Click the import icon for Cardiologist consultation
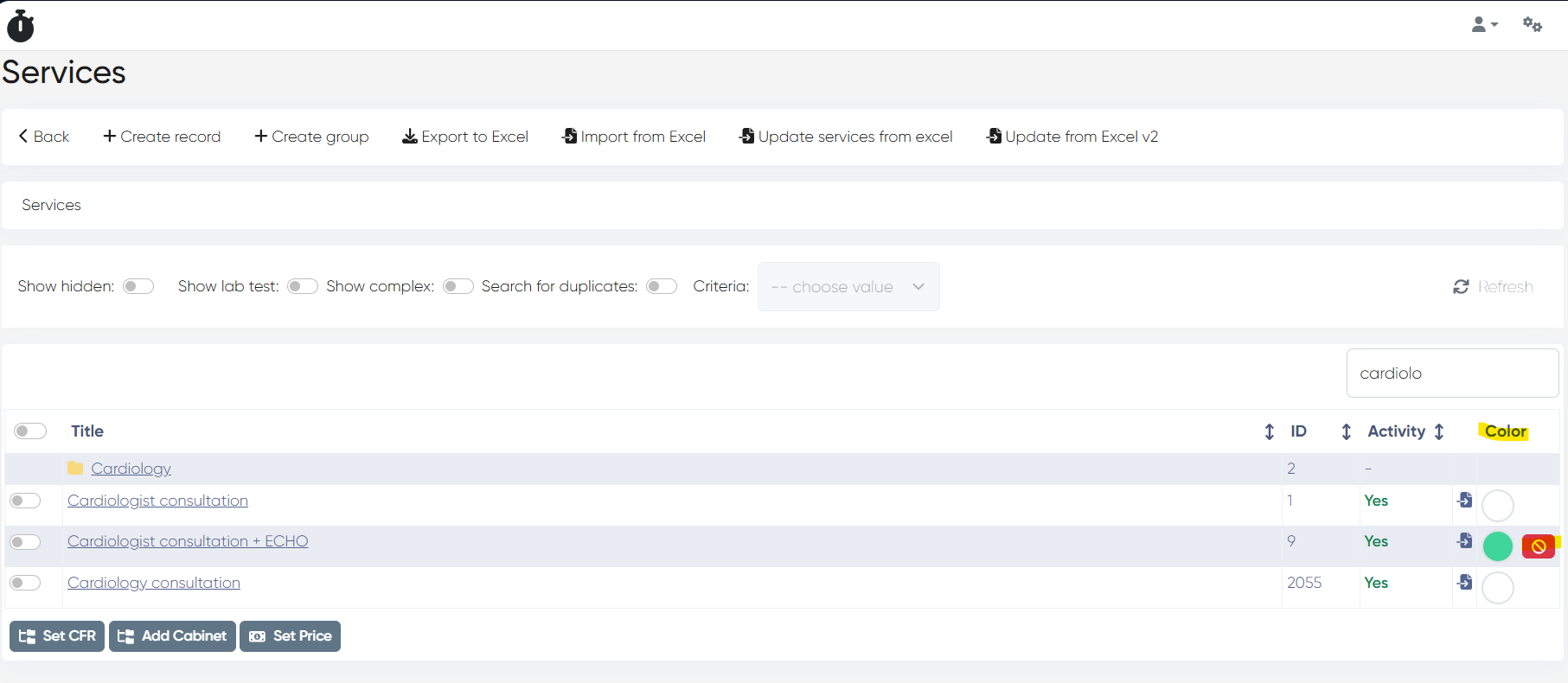Image resolution: width=1568 pixels, height=683 pixels. (1464, 500)
